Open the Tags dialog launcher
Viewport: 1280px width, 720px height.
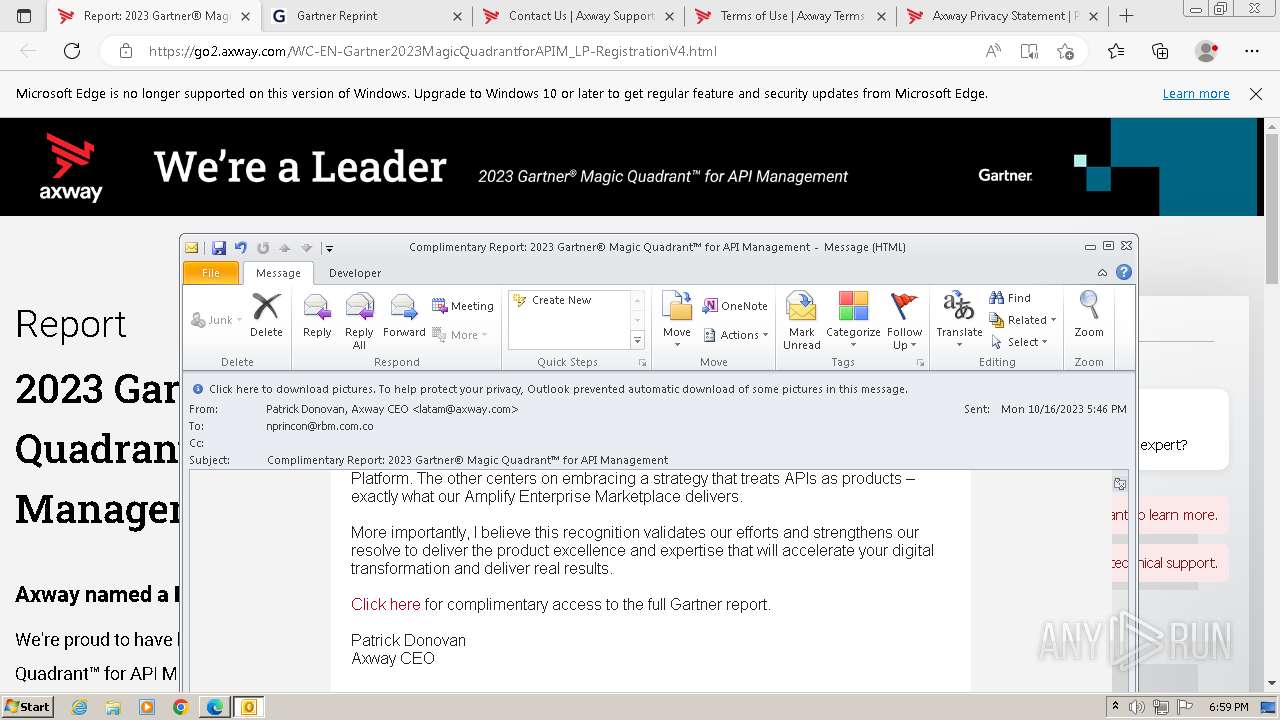[x=919, y=363]
